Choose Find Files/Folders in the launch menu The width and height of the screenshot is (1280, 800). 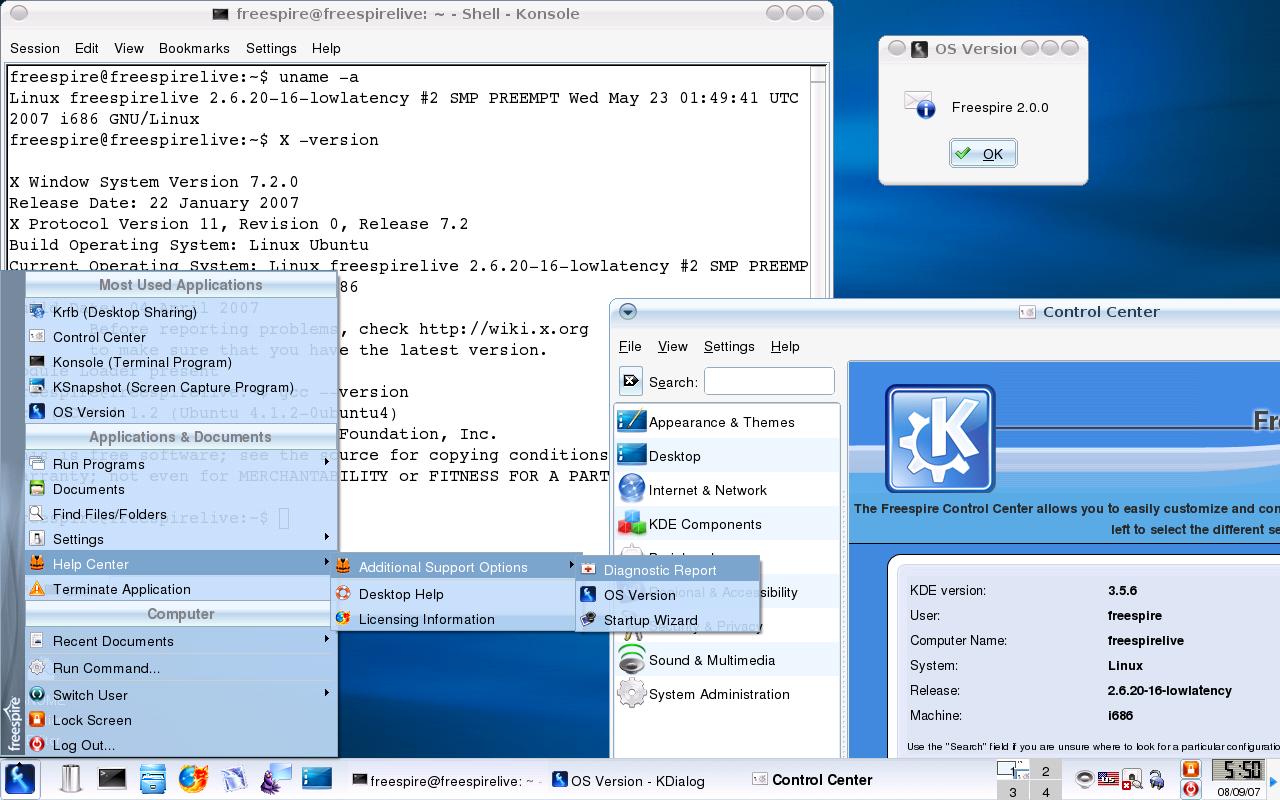pyautogui.click(x=181, y=514)
